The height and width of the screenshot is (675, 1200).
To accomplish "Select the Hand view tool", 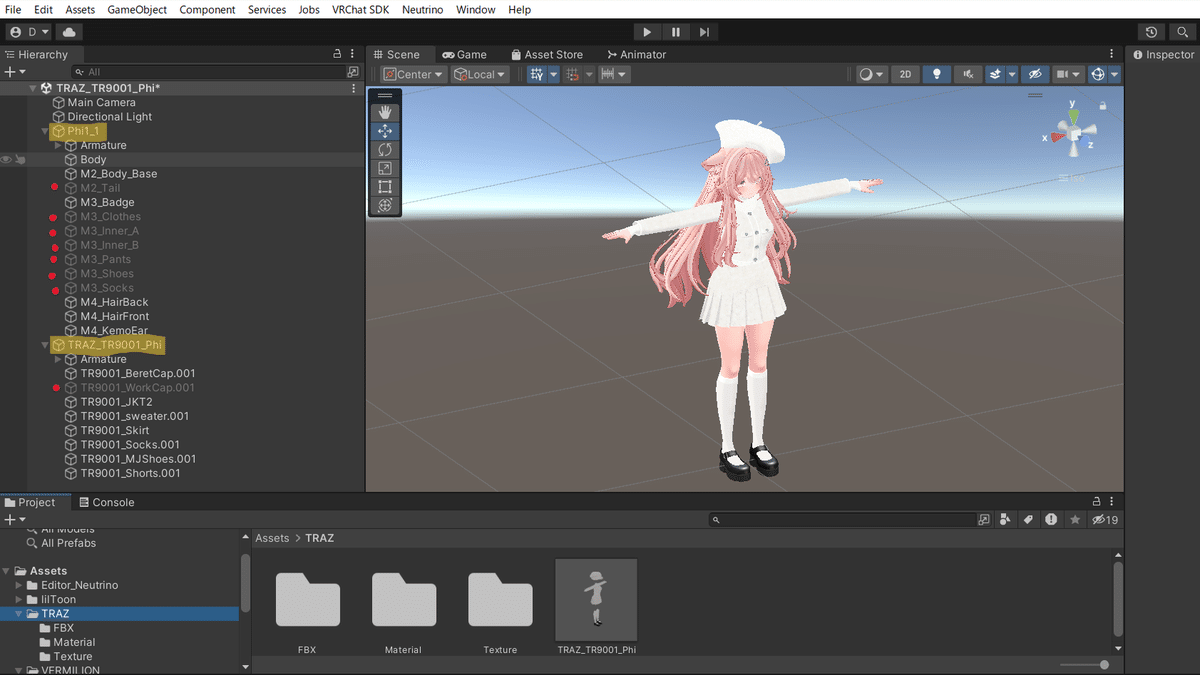I will coord(385,113).
